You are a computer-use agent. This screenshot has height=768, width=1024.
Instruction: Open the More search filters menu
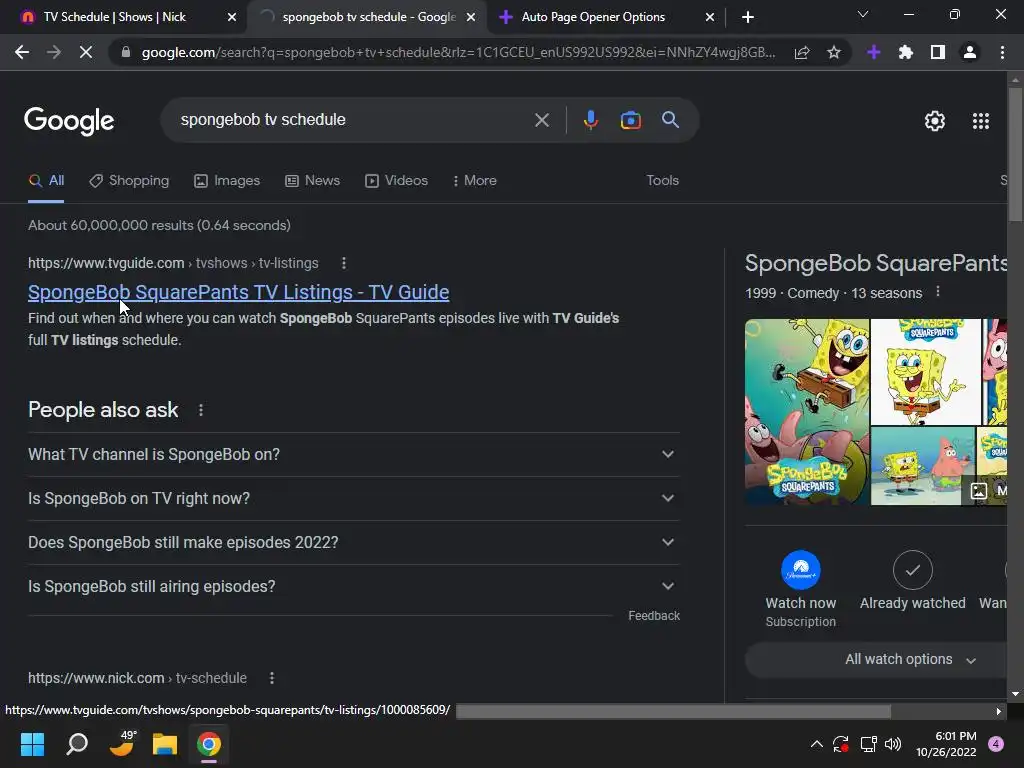coord(475,181)
